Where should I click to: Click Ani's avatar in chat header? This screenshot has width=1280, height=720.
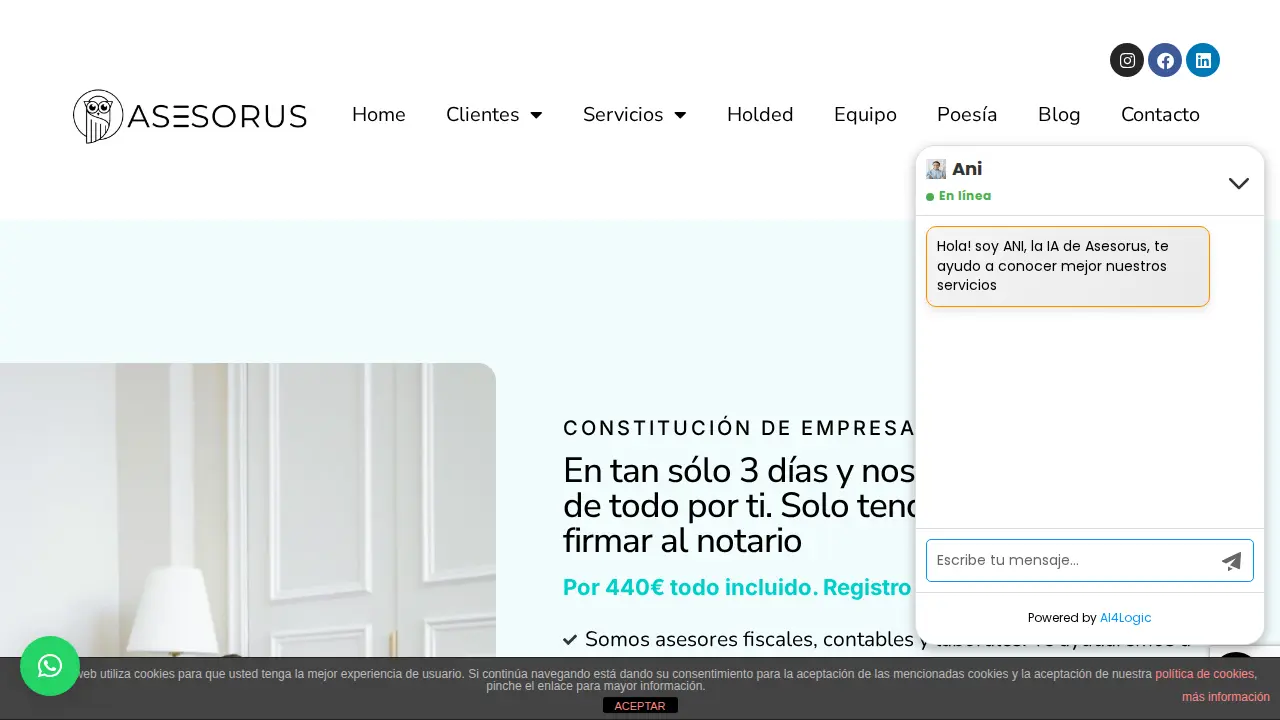point(936,169)
